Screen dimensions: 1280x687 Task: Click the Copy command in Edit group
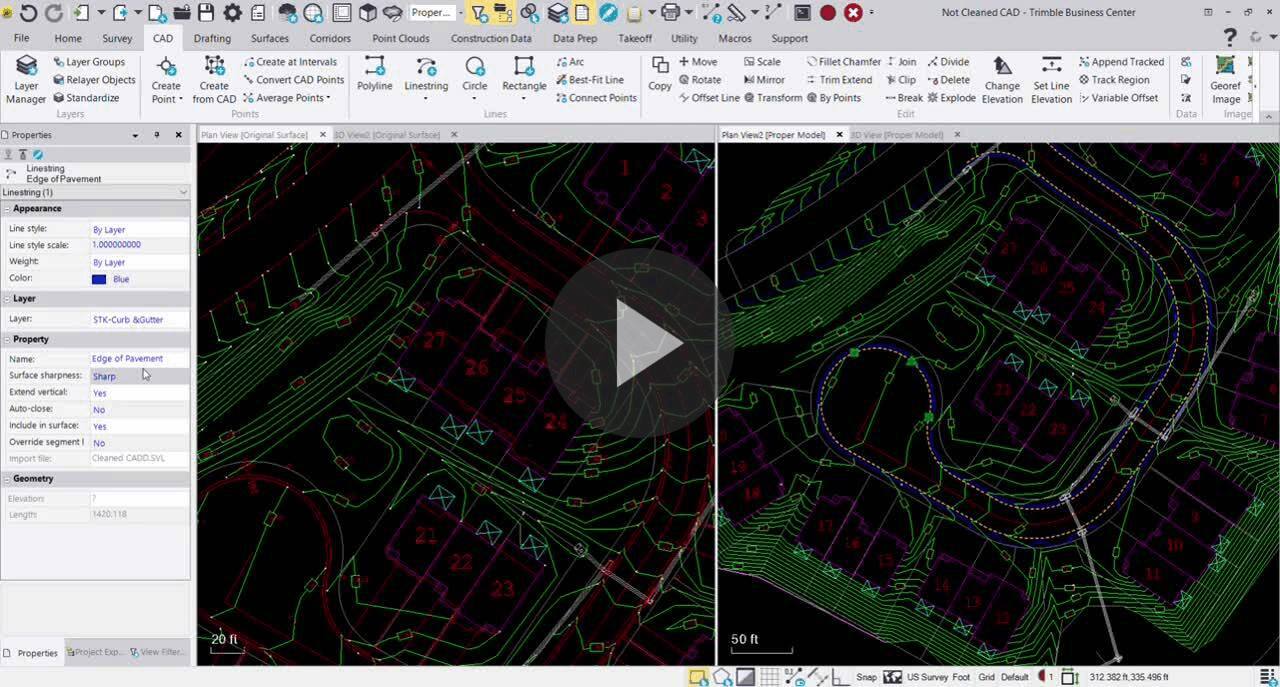(660, 74)
